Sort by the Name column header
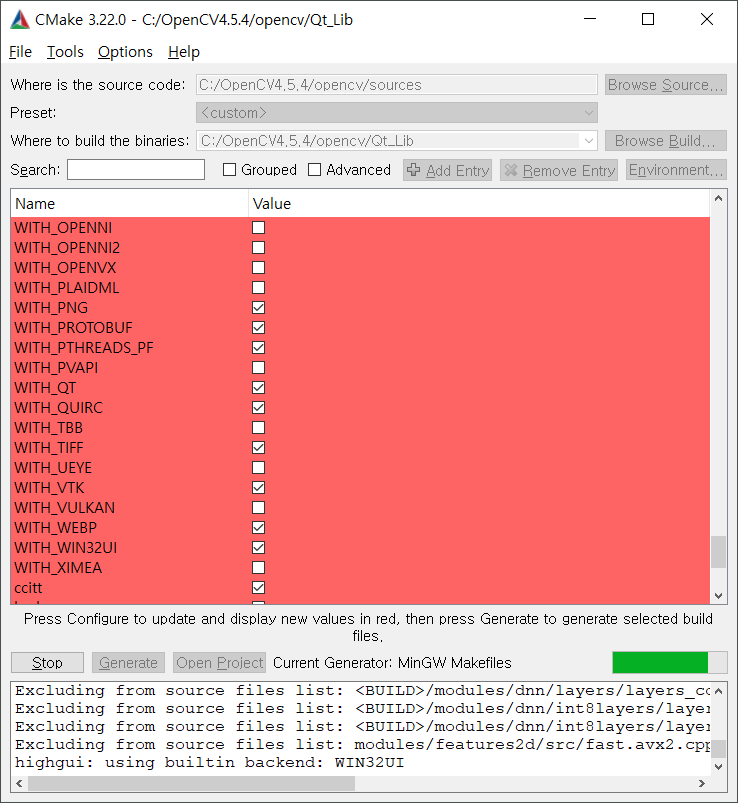Image resolution: width=738 pixels, height=803 pixels. point(129,204)
